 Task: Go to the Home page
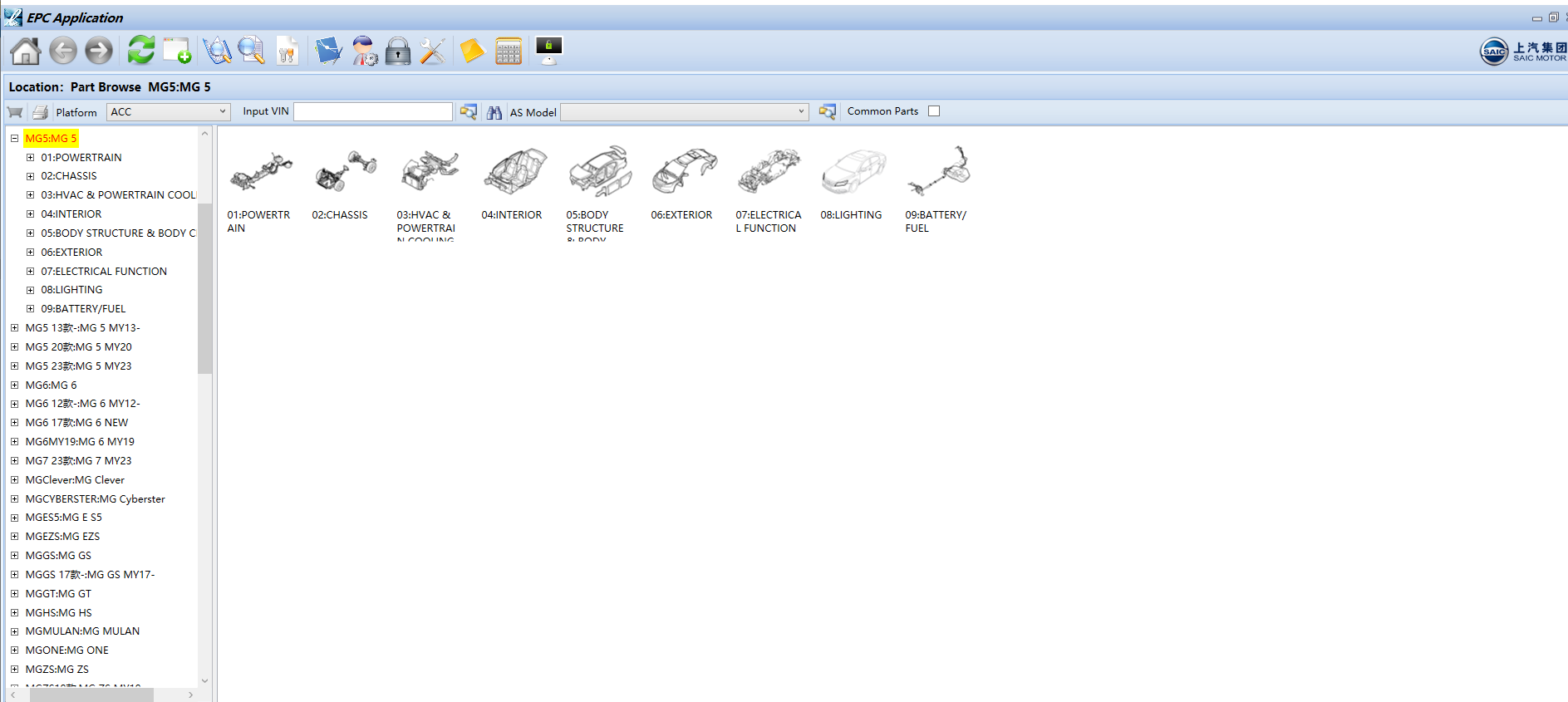click(x=25, y=51)
